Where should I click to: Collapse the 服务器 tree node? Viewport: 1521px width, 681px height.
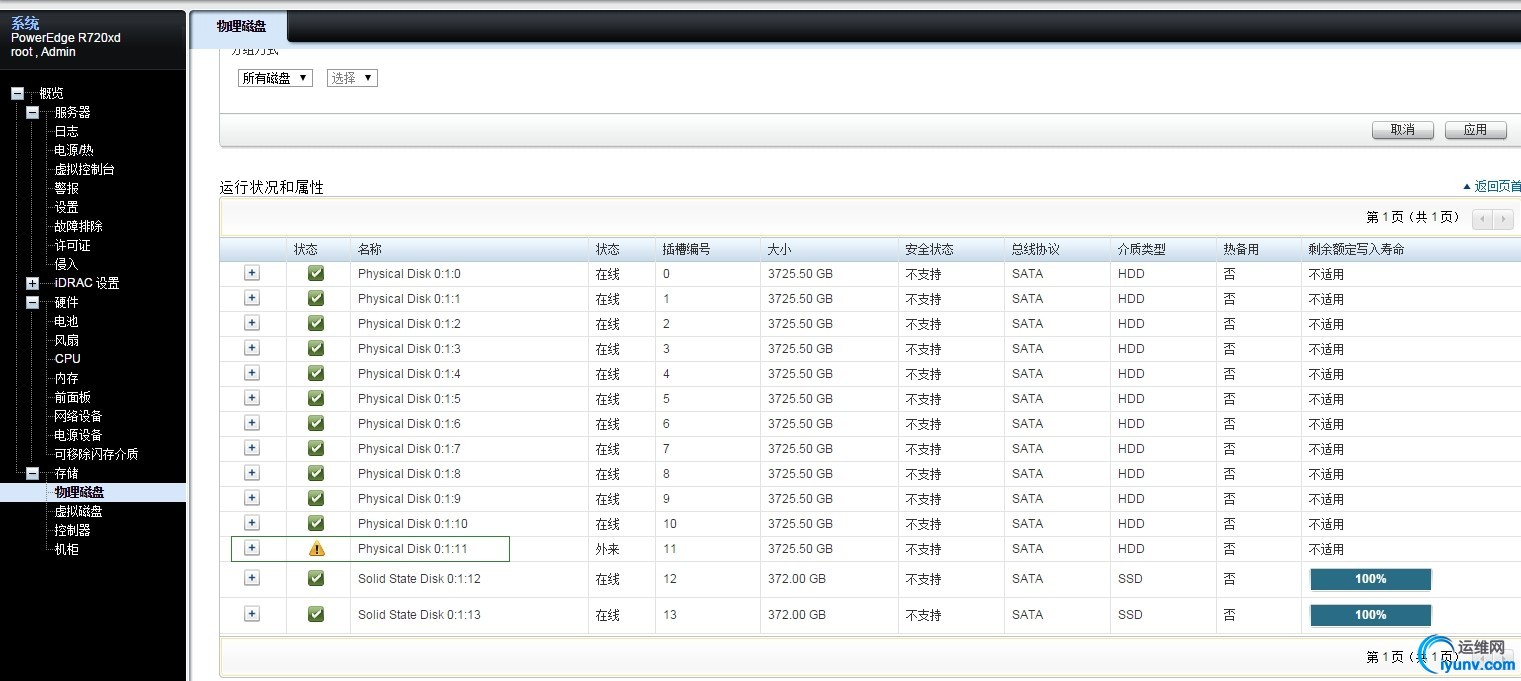[x=33, y=112]
